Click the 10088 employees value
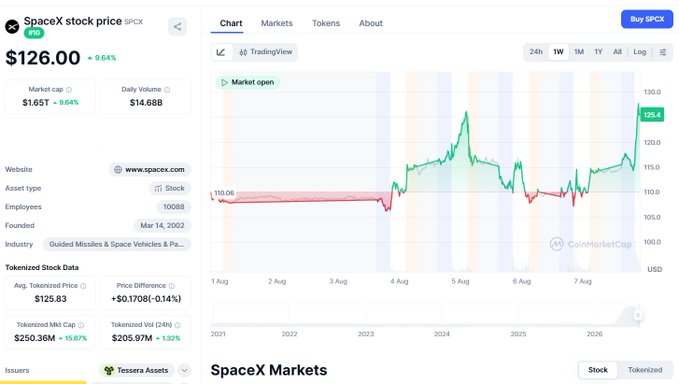 [174, 207]
